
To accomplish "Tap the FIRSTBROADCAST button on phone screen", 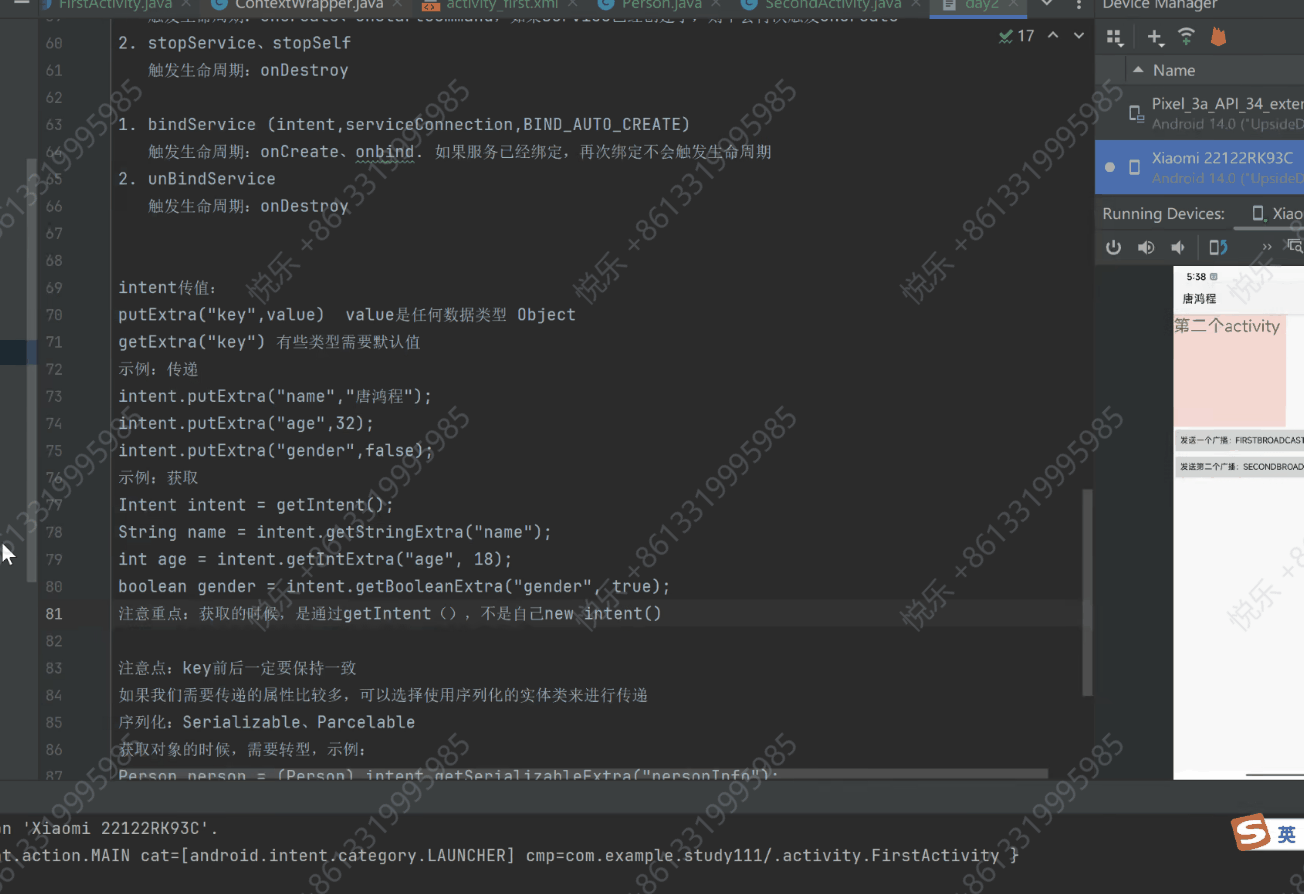I will tap(1240, 439).
